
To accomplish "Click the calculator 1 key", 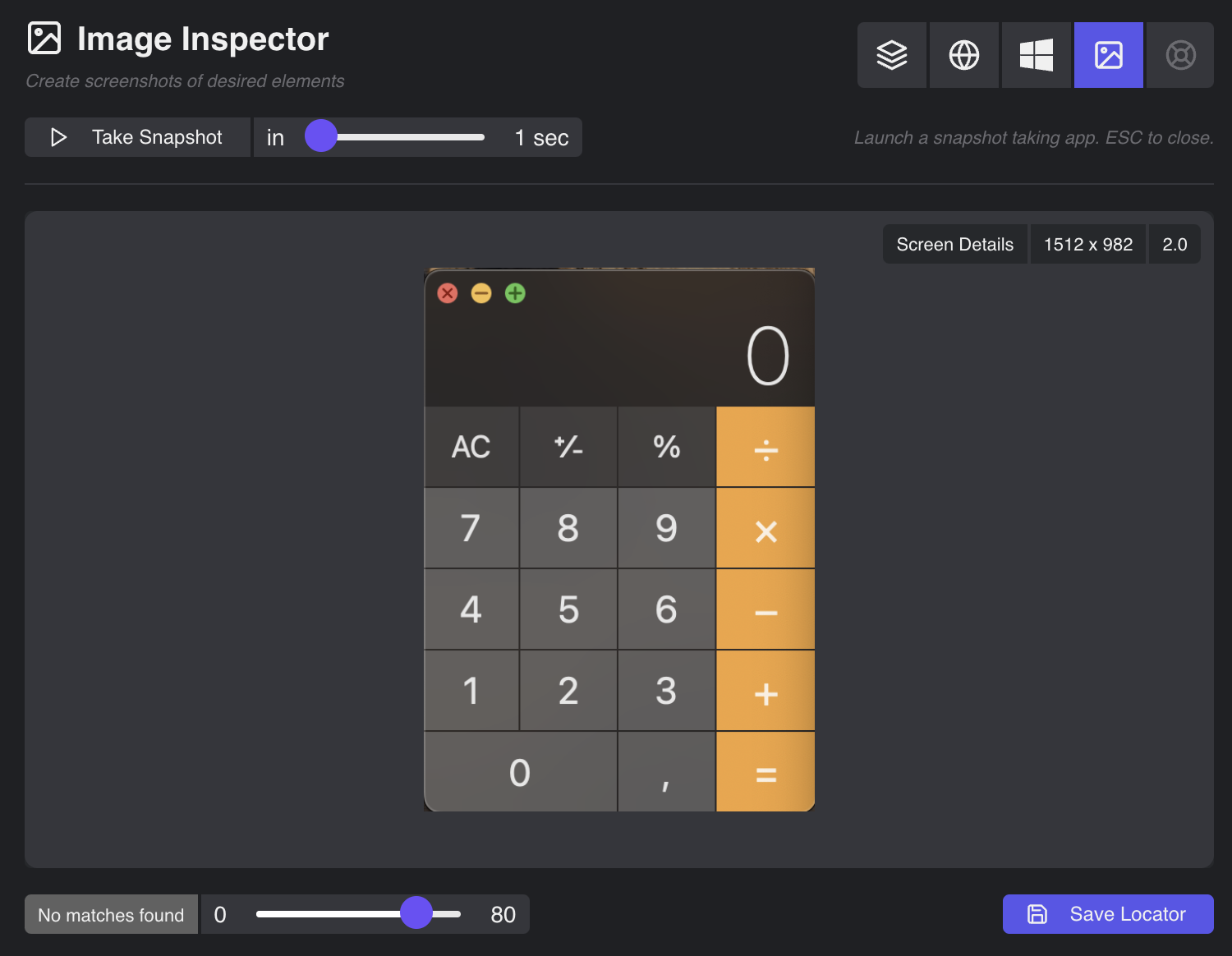I will pyautogui.click(x=471, y=691).
